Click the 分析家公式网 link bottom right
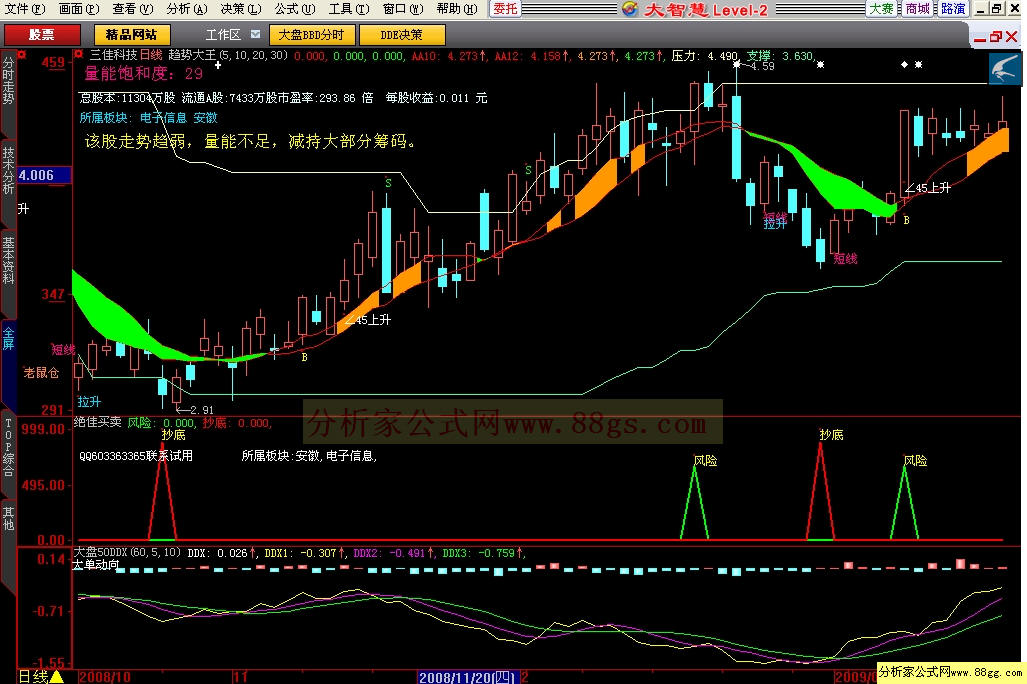The image size is (1027, 684). 950,672
